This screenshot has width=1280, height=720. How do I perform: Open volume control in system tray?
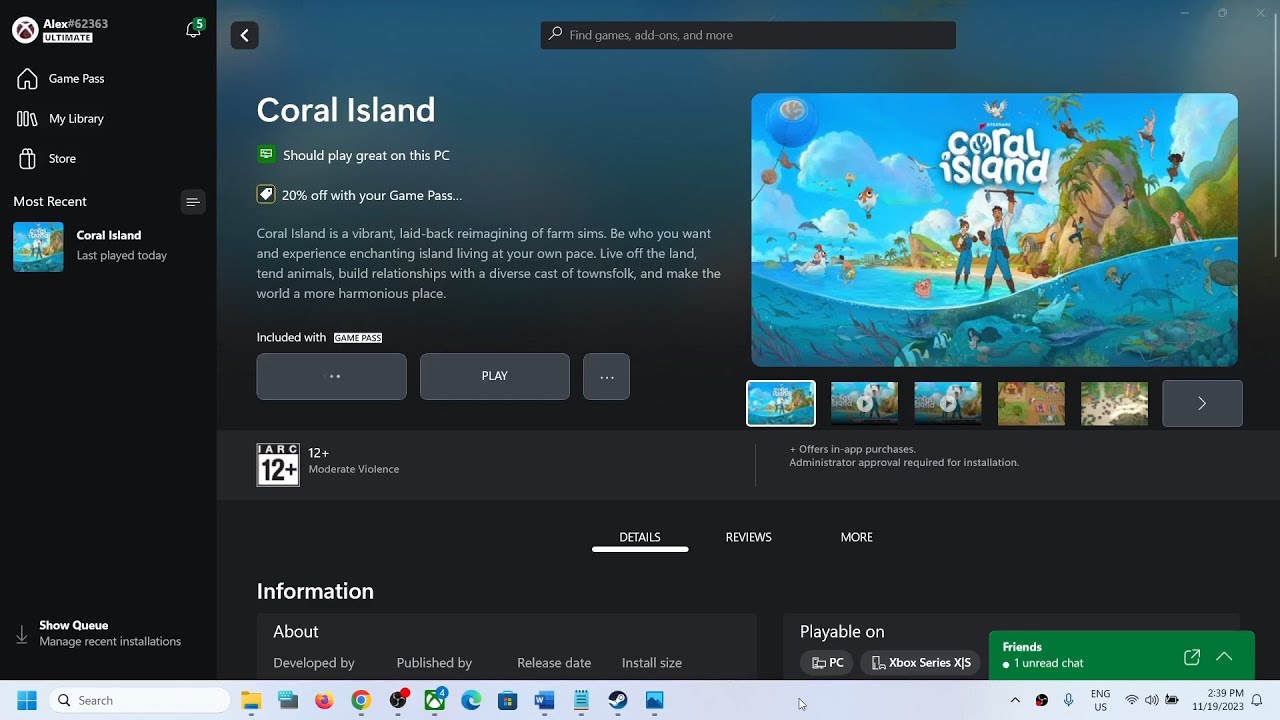tap(1151, 700)
